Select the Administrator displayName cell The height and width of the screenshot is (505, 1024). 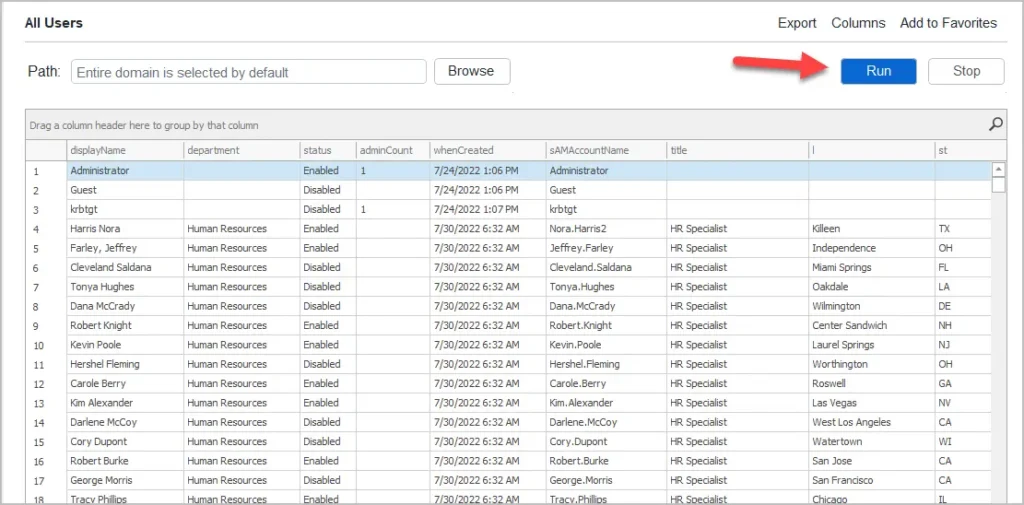coord(125,171)
